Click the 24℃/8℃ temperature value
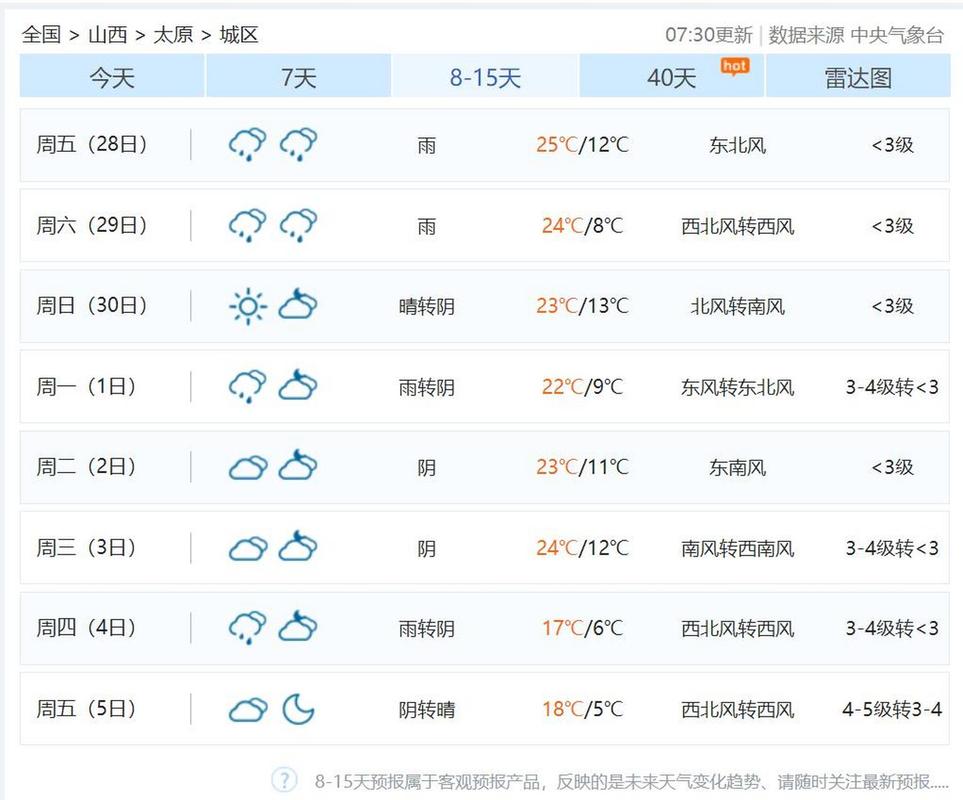The height and width of the screenshot is (800, 963). point(582,226)
